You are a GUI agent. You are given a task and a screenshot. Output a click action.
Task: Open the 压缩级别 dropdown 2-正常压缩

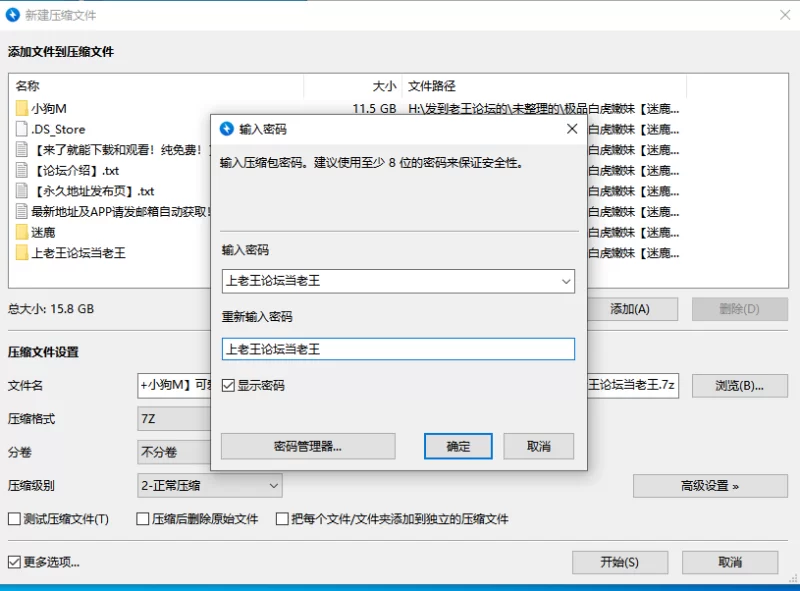click(x=210, y=485)
